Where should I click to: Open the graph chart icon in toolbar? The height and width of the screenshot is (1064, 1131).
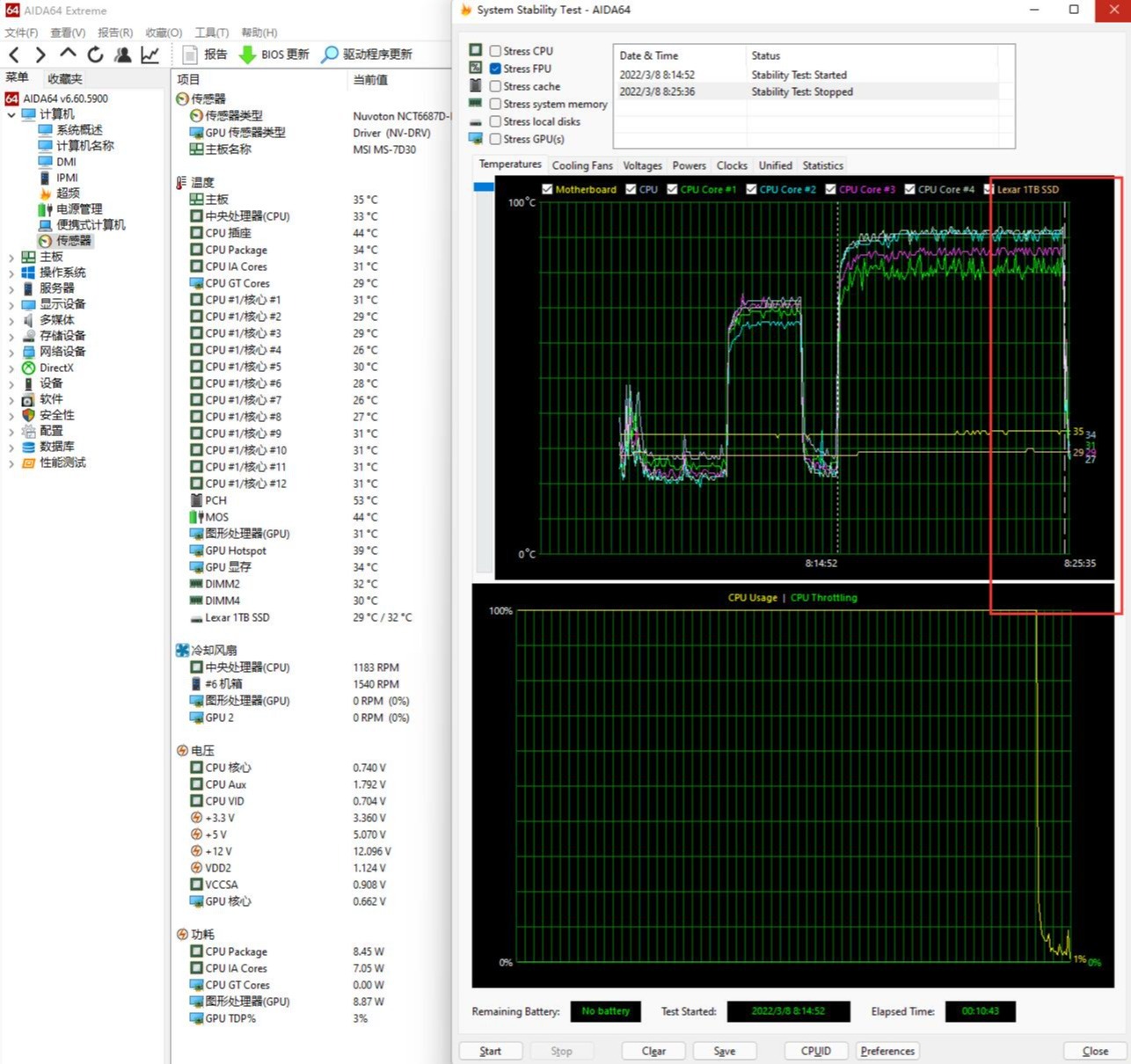tap(150, 55)
